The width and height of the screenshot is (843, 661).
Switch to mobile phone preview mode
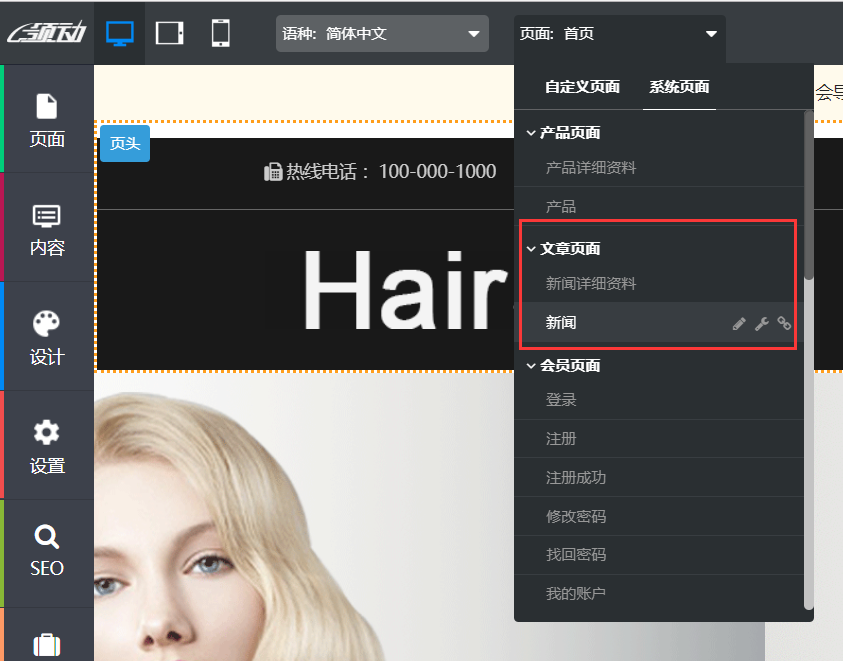coord(220,33)
